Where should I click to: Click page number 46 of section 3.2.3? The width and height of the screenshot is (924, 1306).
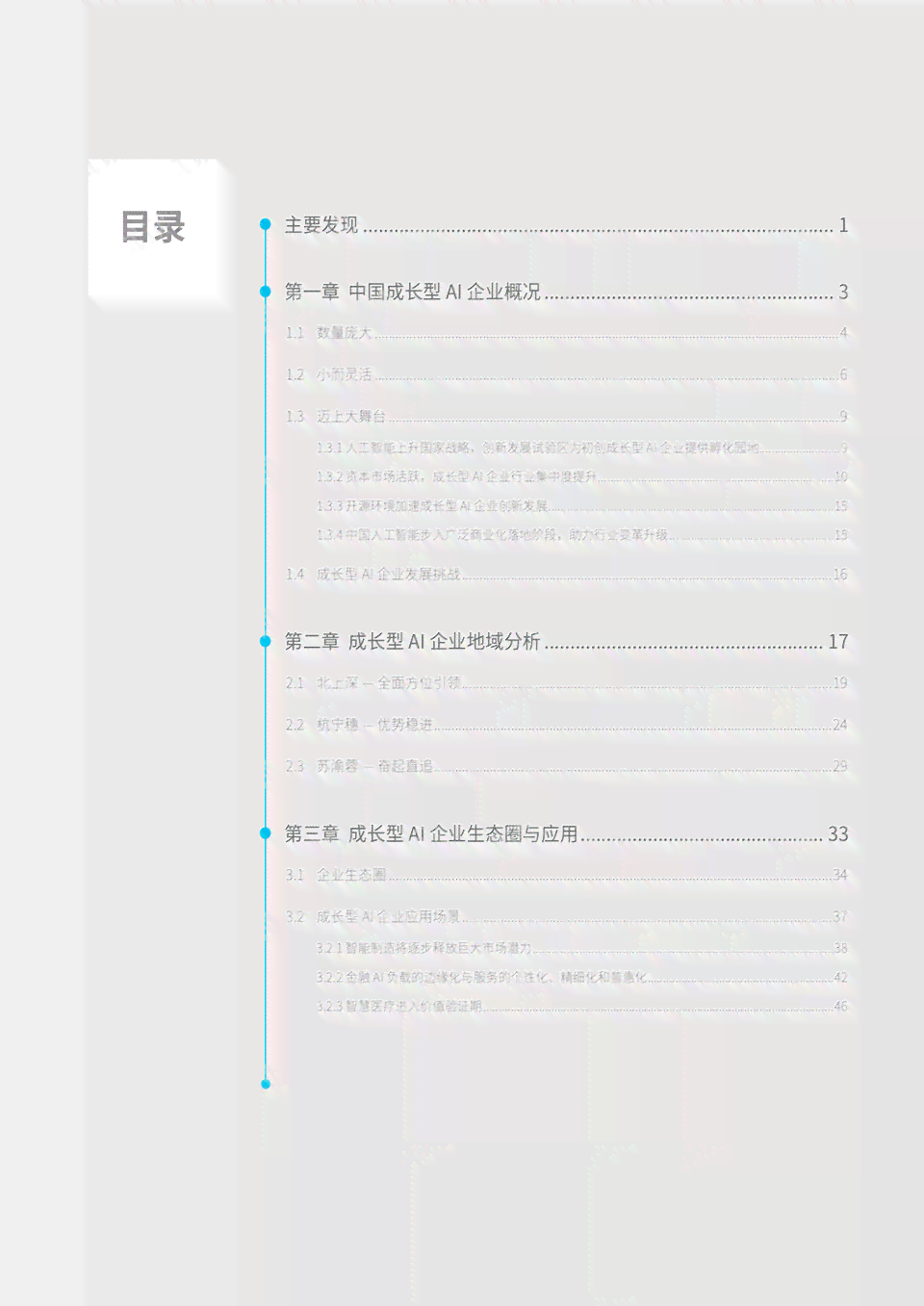coord(840,1006)
